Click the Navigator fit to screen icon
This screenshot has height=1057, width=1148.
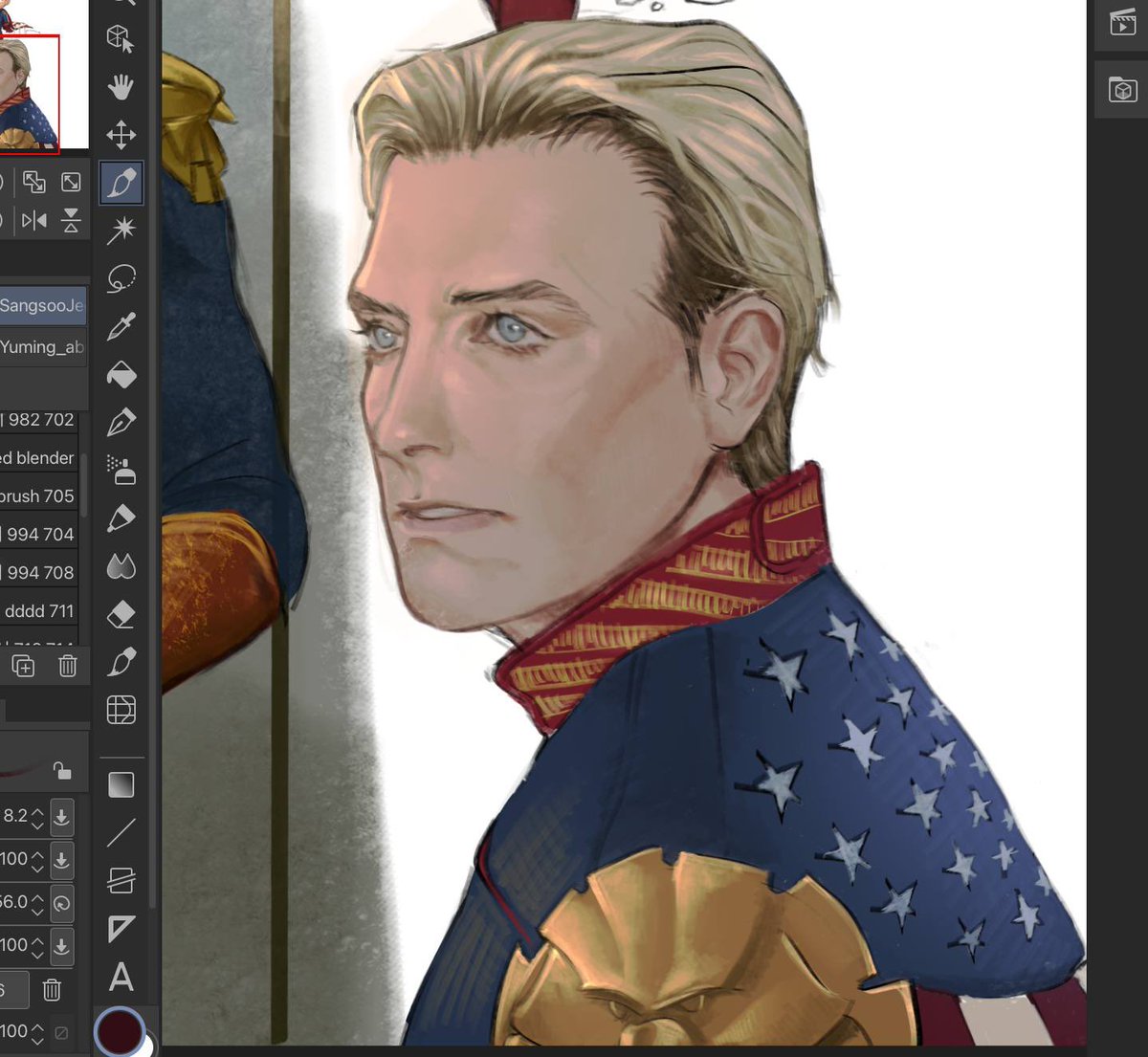(x=71, y=182)
